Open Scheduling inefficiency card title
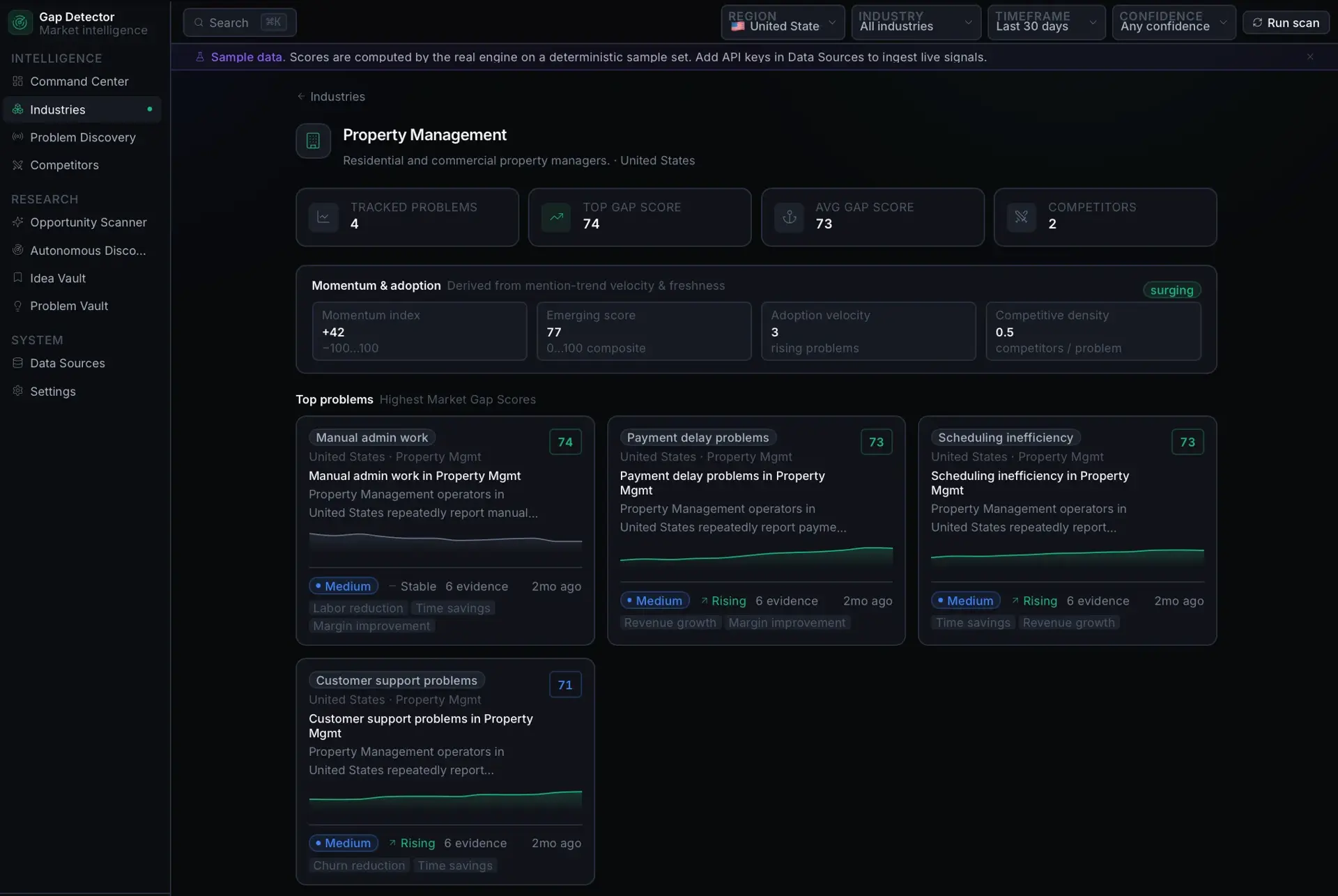The width and height of the screenshot is (1338, 896). click(1029, 483)
